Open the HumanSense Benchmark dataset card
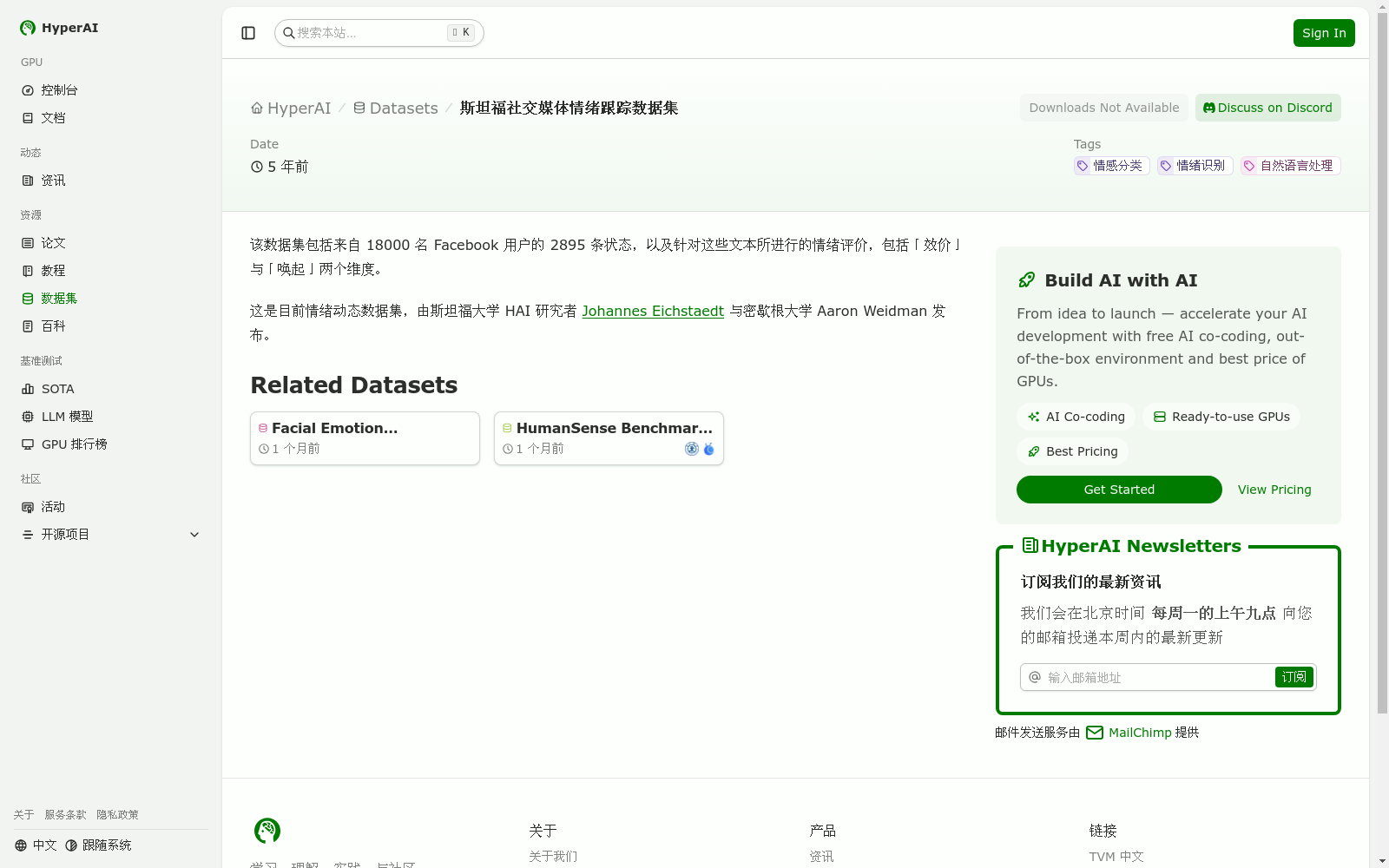This screenshot has width=1389, height=868. (609, 438)
